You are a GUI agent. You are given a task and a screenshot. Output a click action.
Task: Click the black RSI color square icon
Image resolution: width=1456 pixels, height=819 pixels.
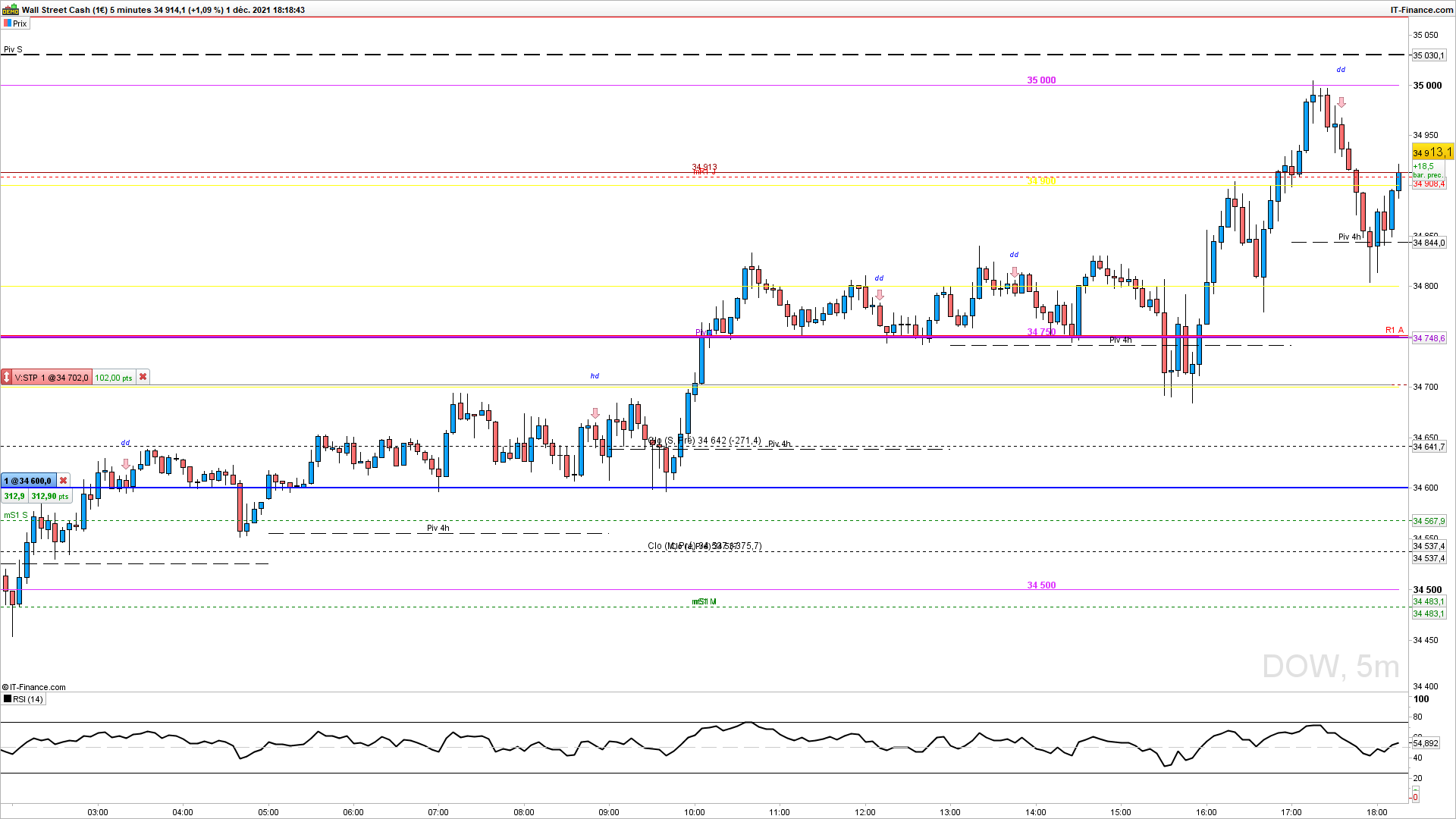click(x=8, y=699)
